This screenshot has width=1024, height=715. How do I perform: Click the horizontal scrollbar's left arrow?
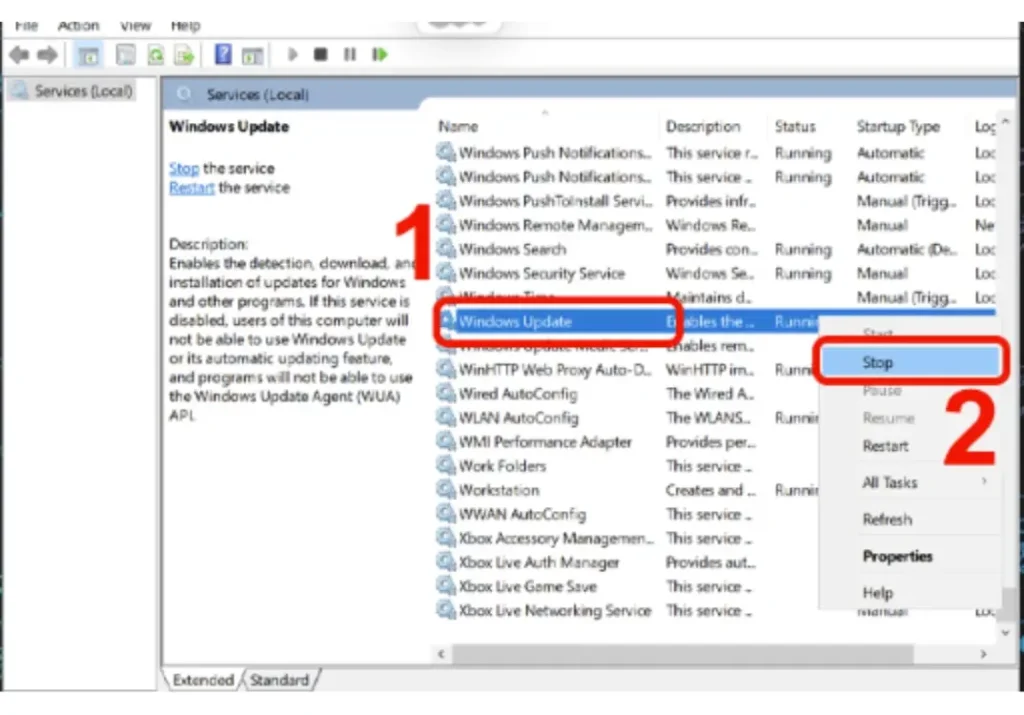pyautogui.click(x=441, y=654)
